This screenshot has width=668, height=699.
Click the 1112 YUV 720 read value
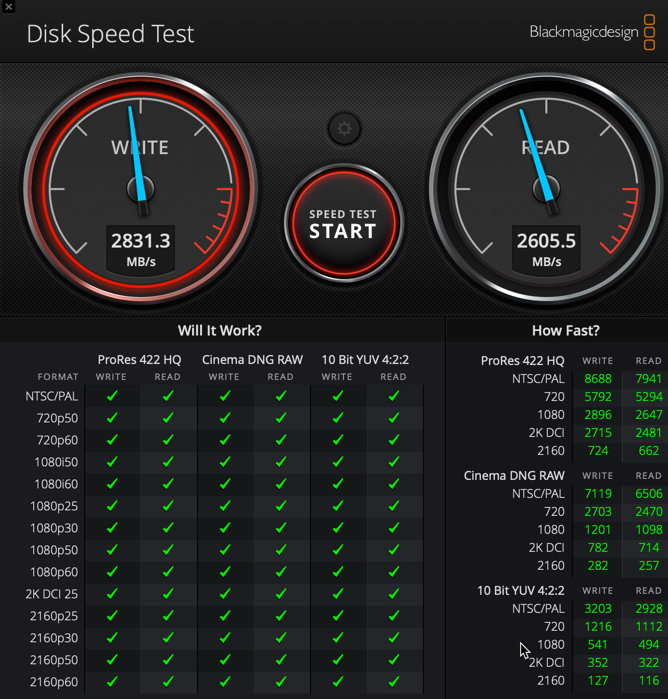point(649,627)
